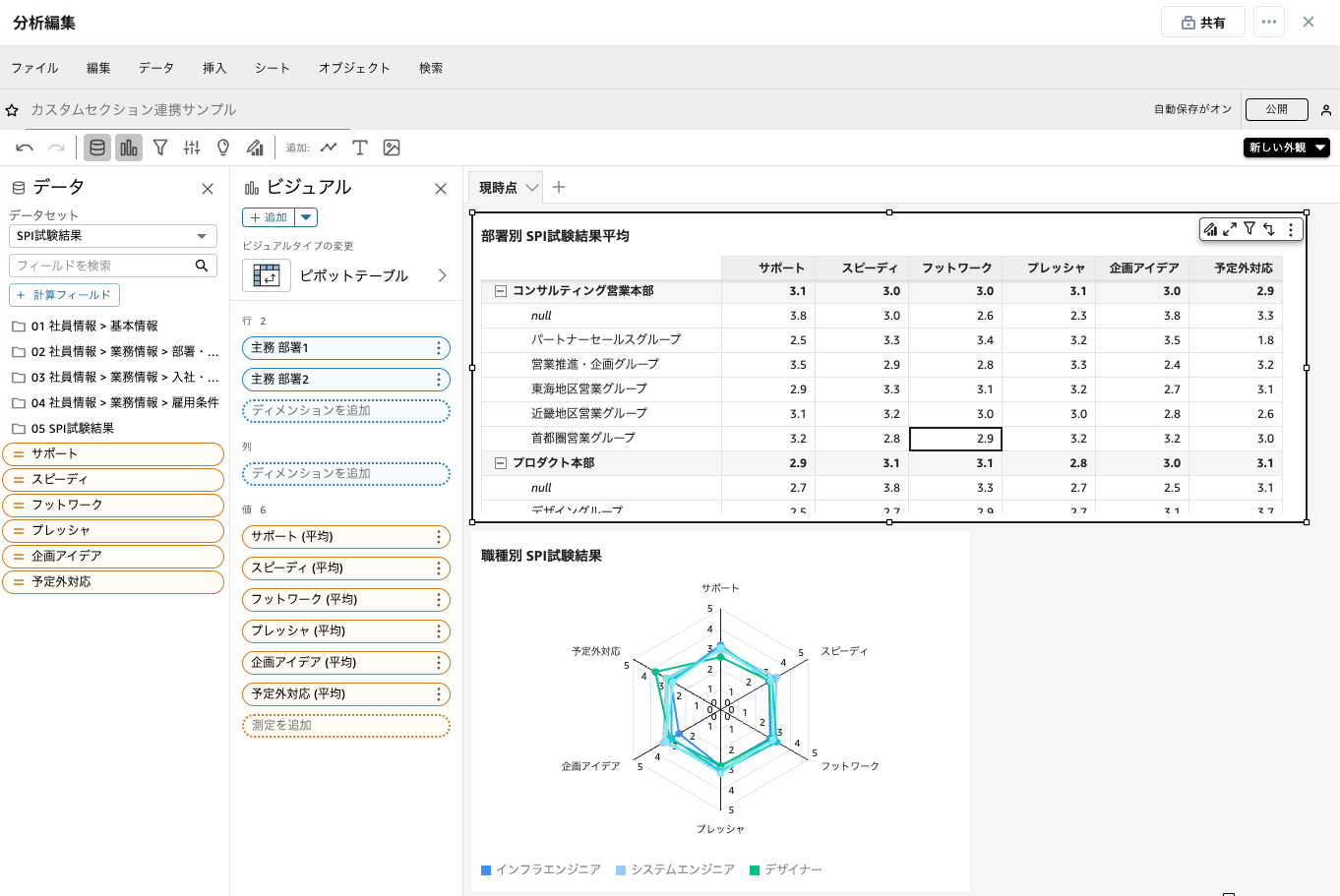Open the SPI試験結果 dataset dropdown

(x=112, y=236)
